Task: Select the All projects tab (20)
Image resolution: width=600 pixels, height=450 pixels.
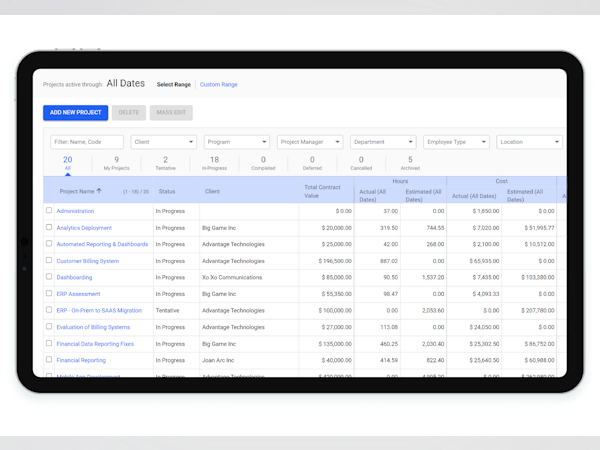Action: point(68,163)
